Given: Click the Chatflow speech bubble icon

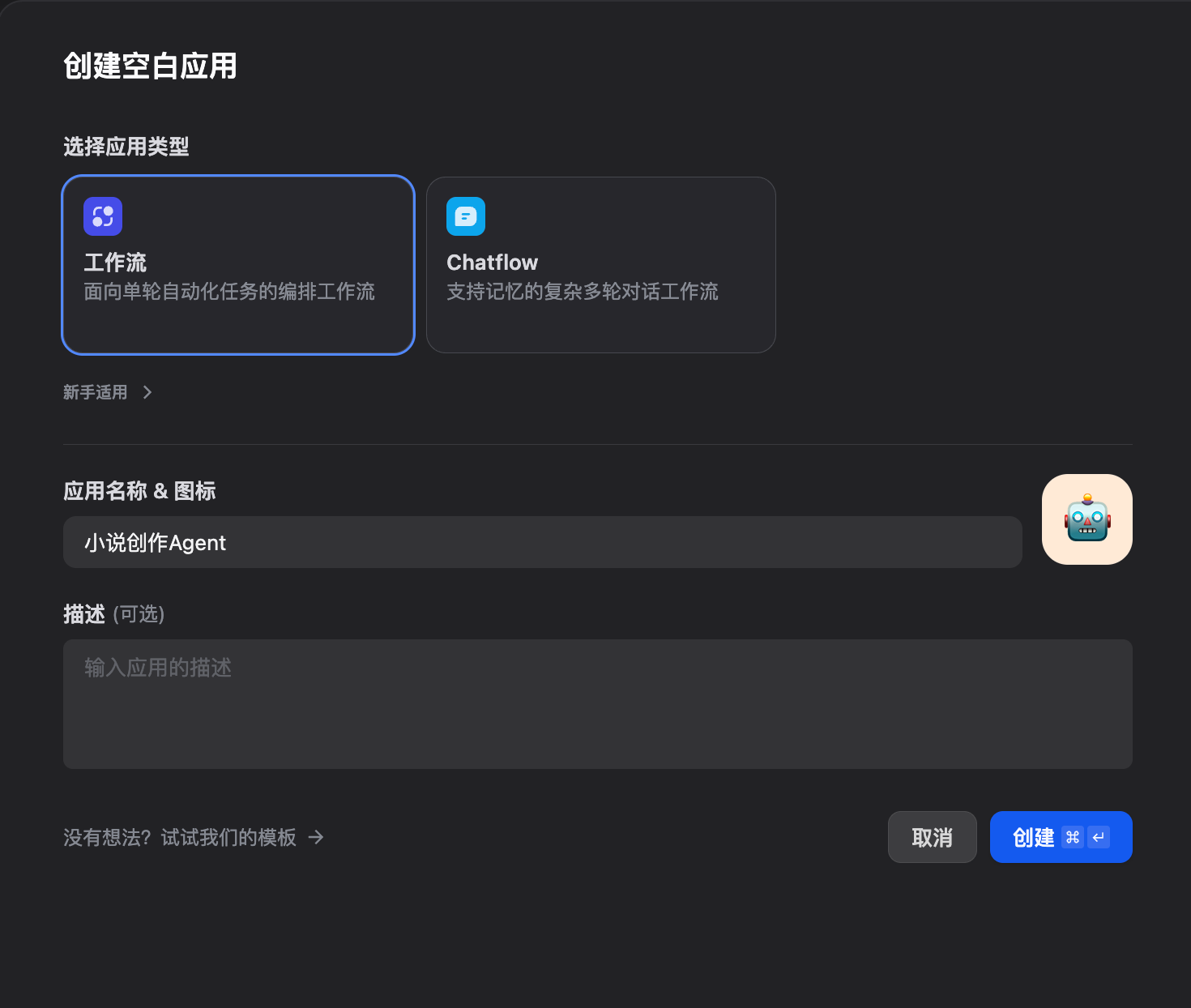Looking at the screenshot, I should click(465, 216).
